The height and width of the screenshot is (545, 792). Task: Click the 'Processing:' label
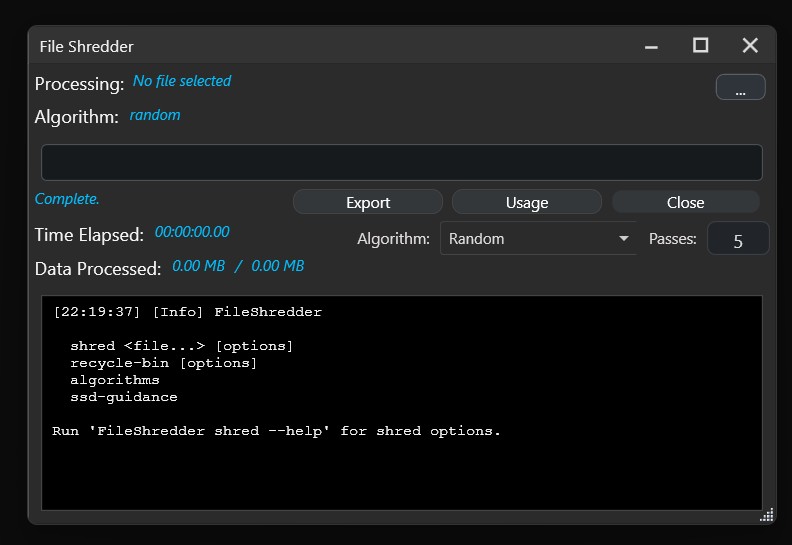(79, 84)
